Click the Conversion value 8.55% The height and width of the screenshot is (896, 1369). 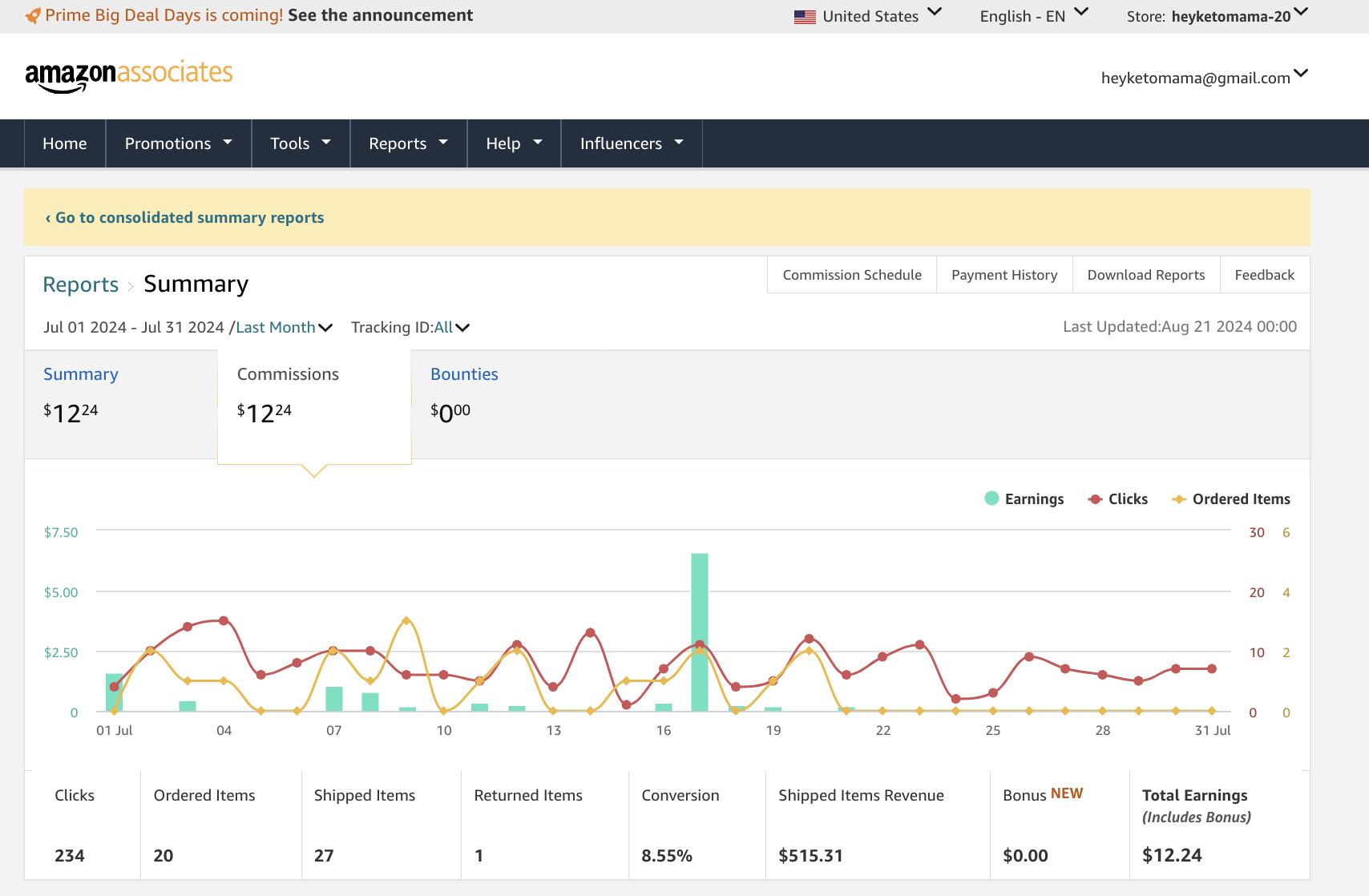(667, 855)
